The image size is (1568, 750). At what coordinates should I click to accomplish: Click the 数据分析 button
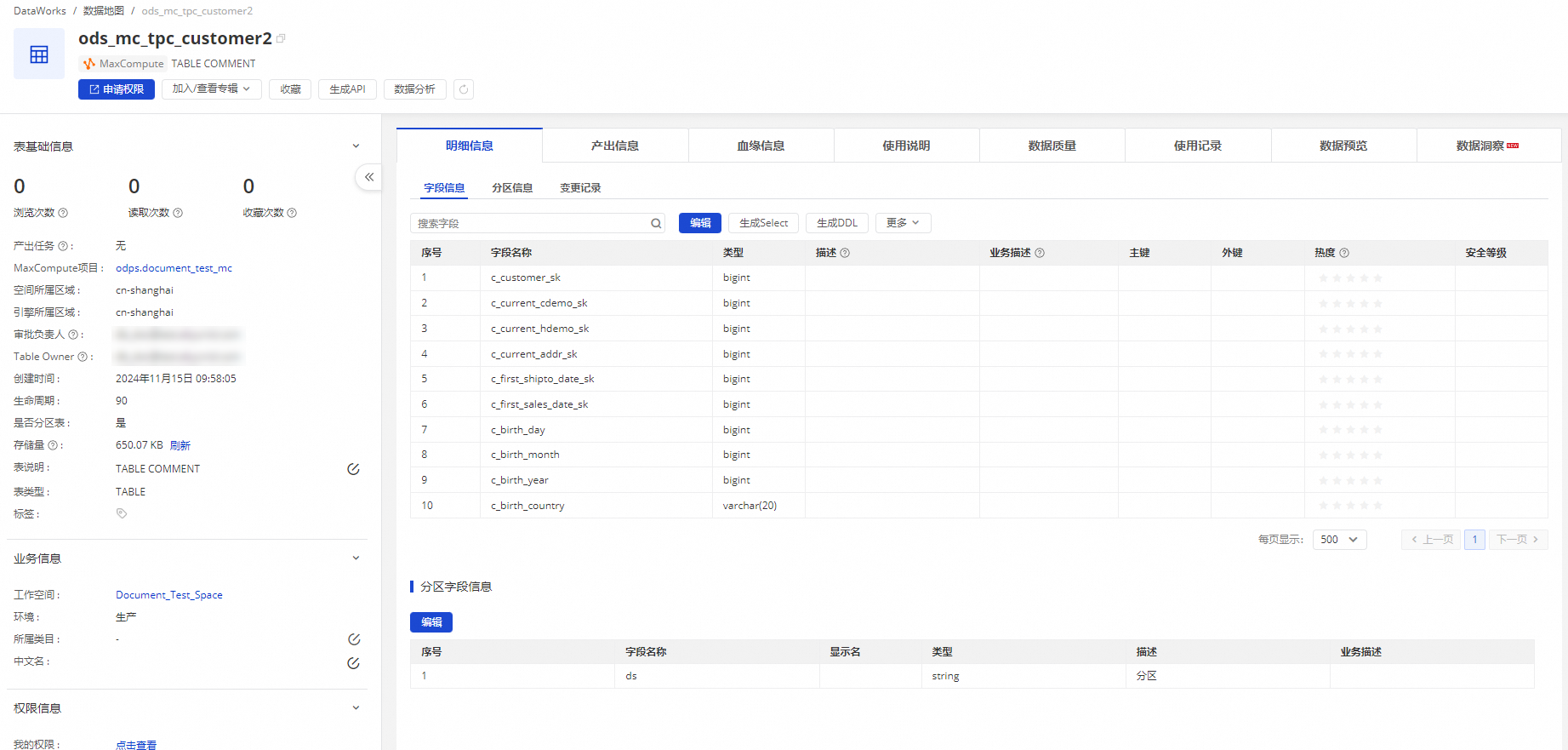point(414,89)
